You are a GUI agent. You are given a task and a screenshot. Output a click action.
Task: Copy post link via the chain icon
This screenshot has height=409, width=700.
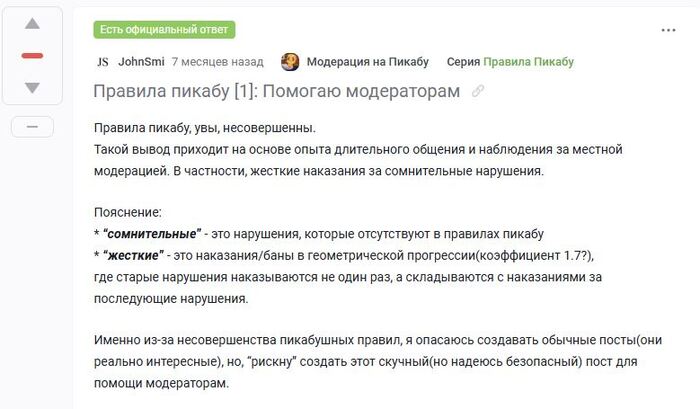478,91
